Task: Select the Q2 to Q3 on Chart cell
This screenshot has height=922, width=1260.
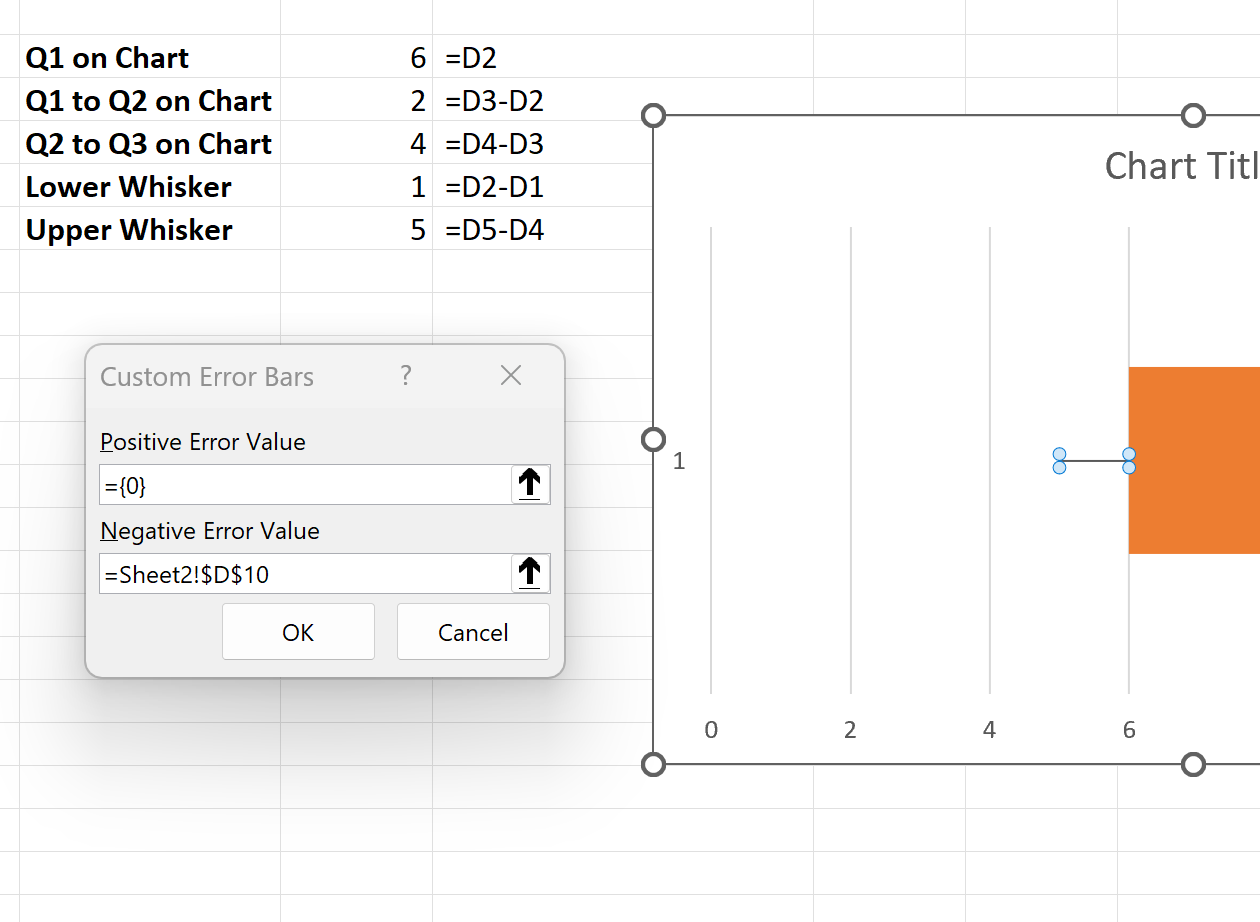Action: tap(148, 144)
